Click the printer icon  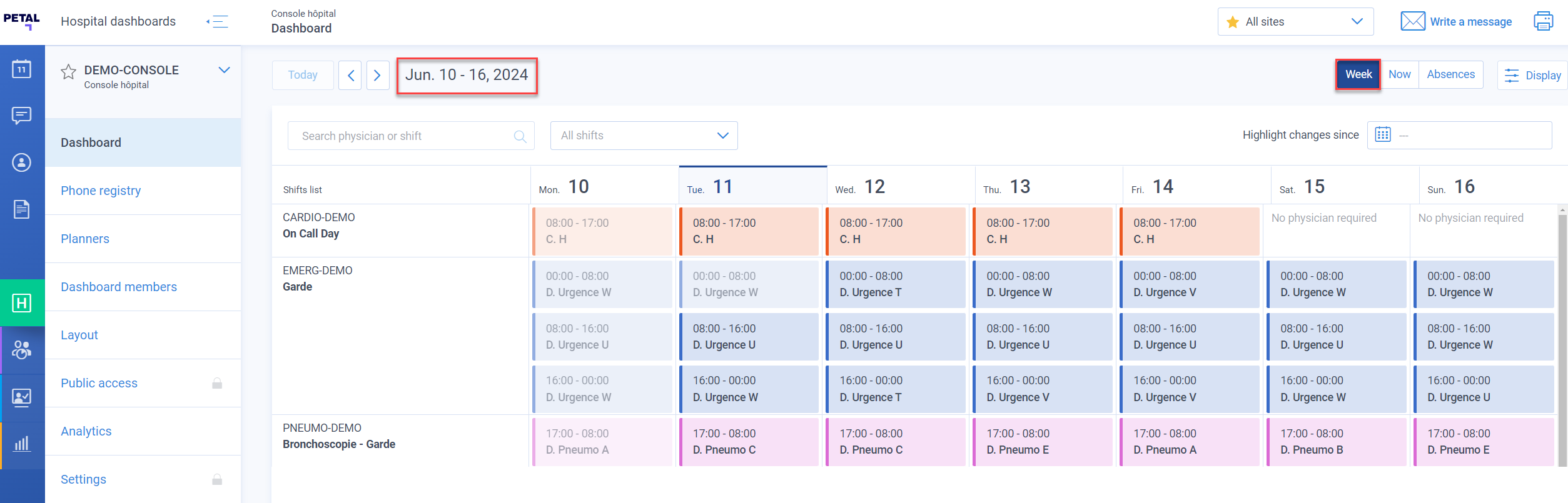click(x=1543, y=21)
